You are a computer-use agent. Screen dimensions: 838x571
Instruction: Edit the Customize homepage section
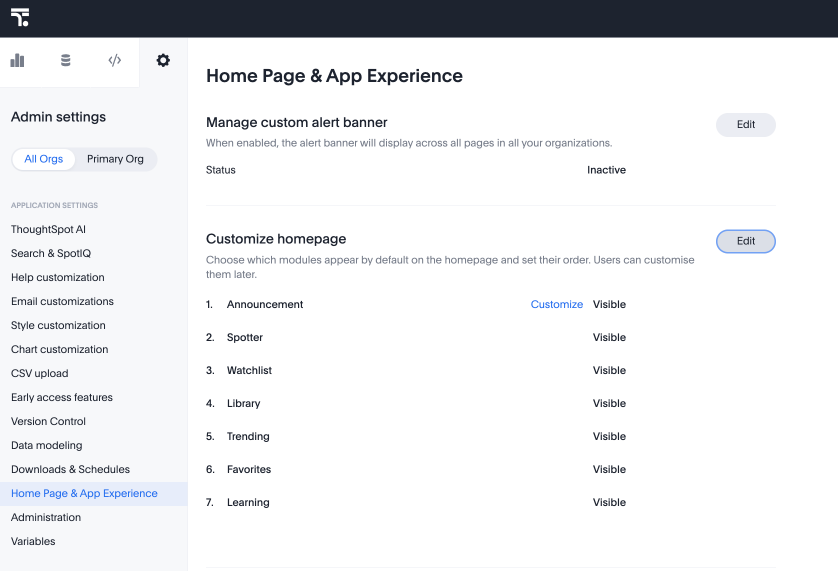(x=746, y=241)
